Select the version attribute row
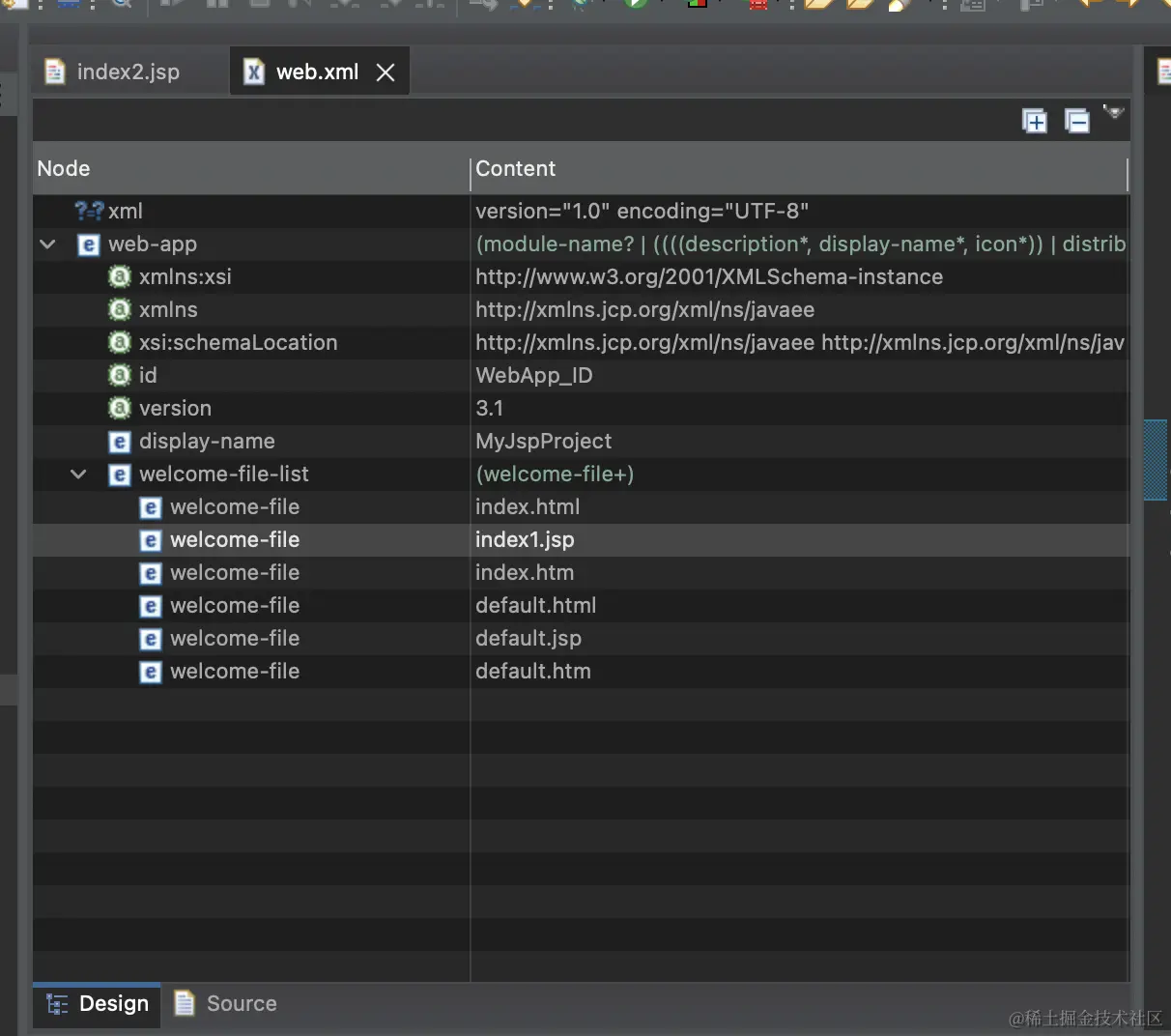The image size is (1171, 1036). point(581,409)
